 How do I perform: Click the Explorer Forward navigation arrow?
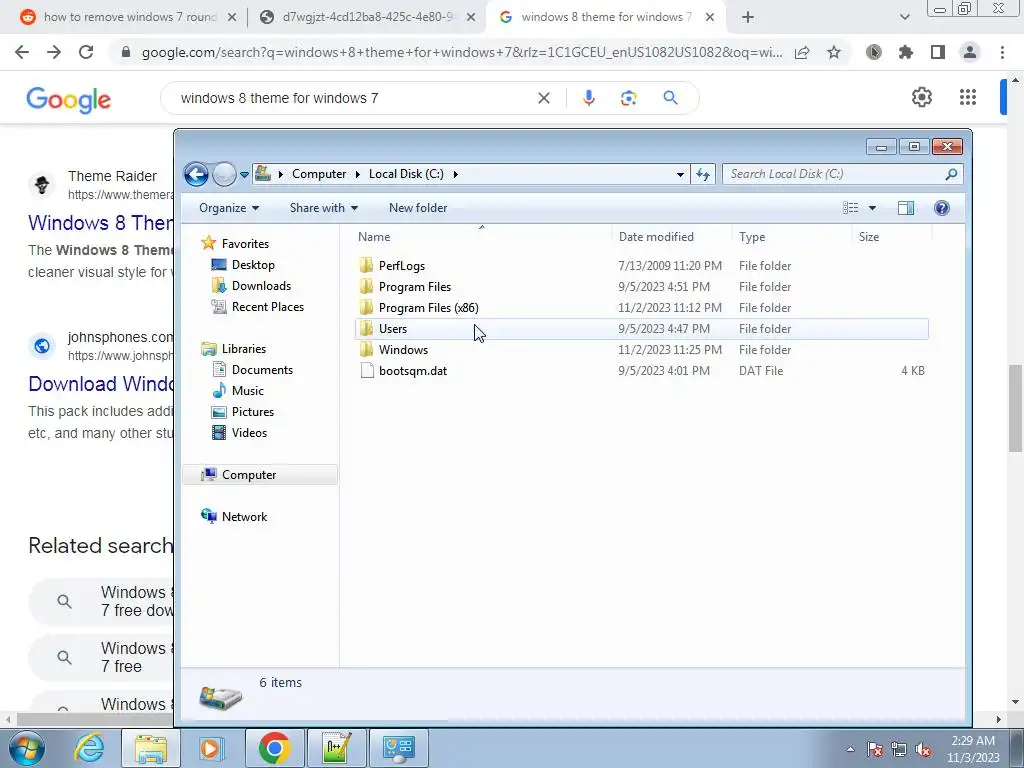(x=224, y=174)
